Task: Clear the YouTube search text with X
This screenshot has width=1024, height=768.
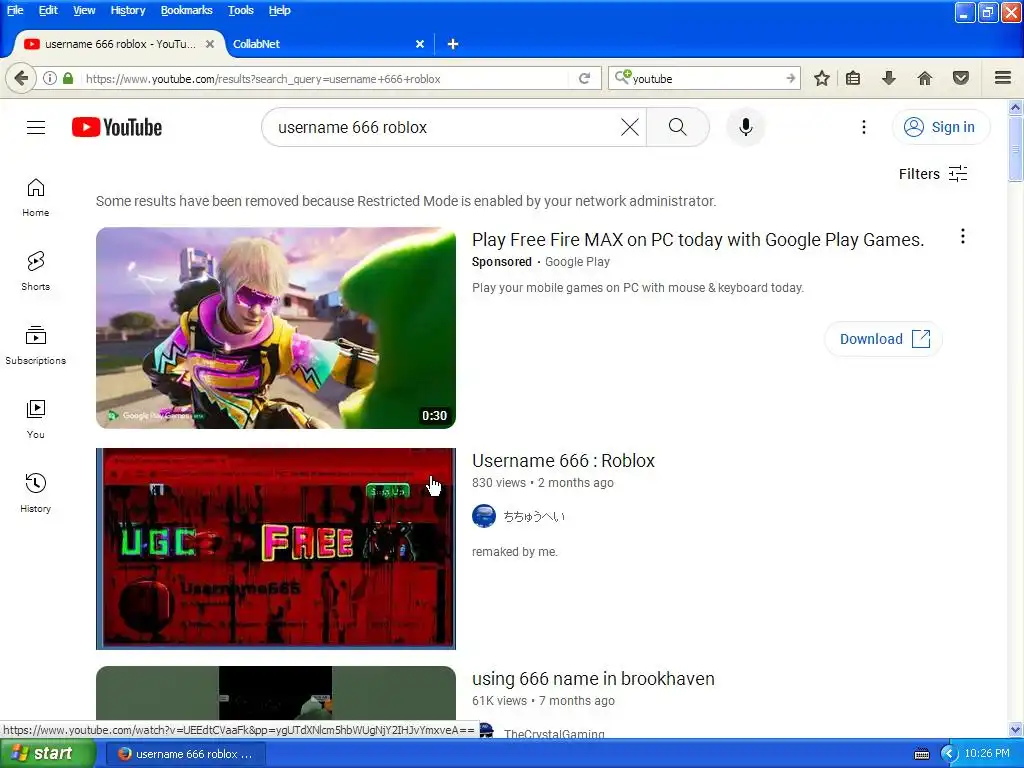Action: [x=630, y=127]
